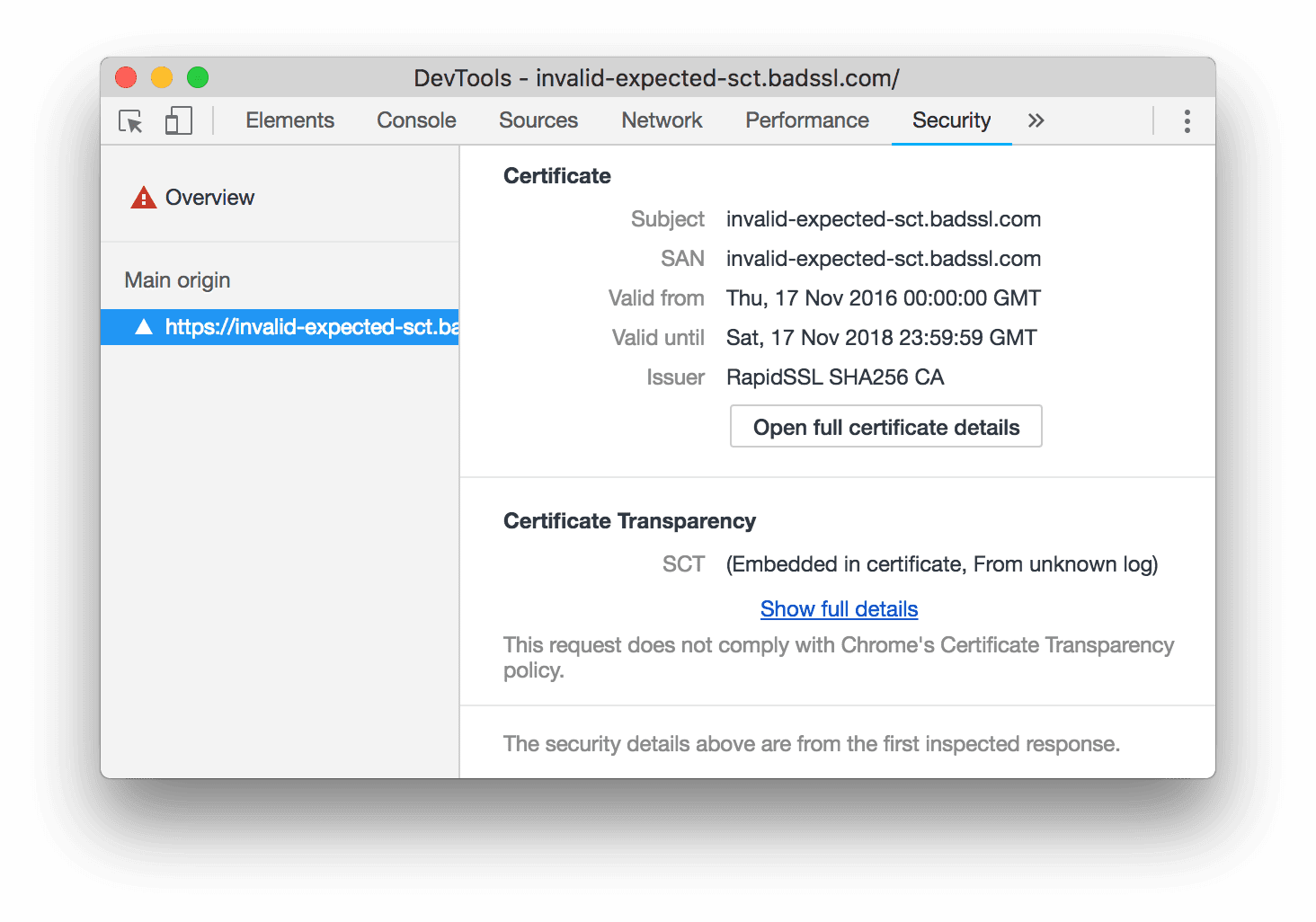1316x922 pixels.
Task: Select the Overview sidebar entry
Action: (x=209, y=197)
